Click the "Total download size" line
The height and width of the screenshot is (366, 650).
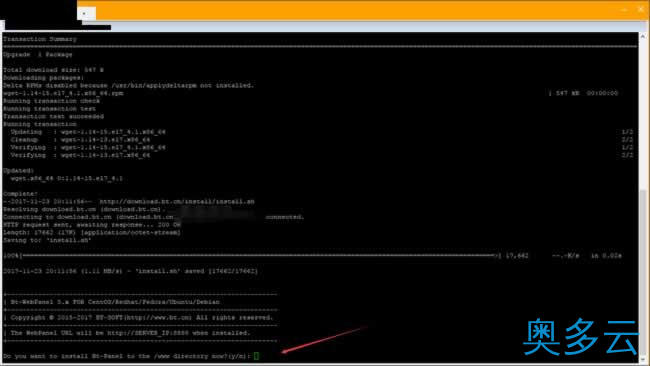[53, 70]
